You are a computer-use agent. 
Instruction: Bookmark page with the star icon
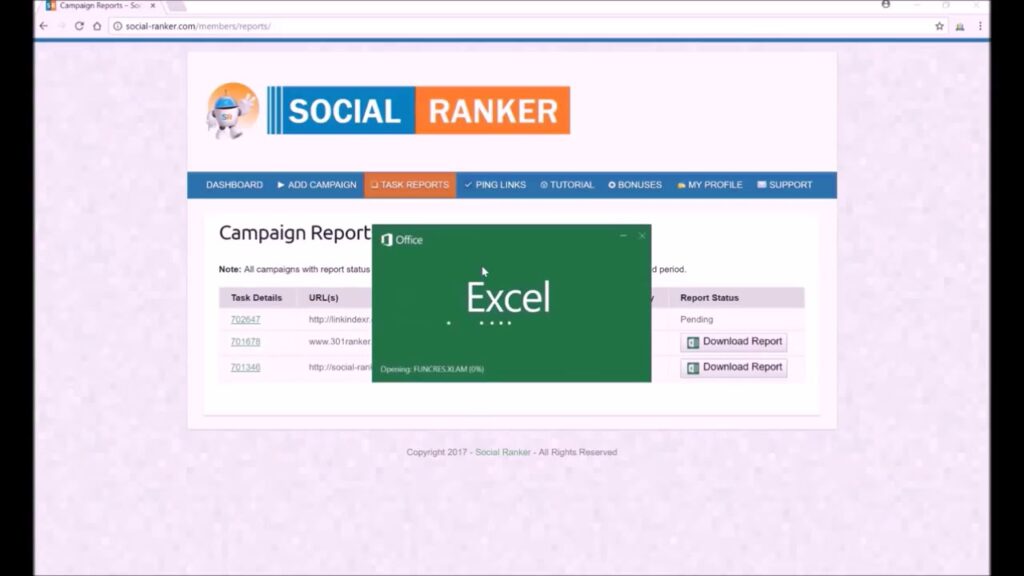[939, 26]
